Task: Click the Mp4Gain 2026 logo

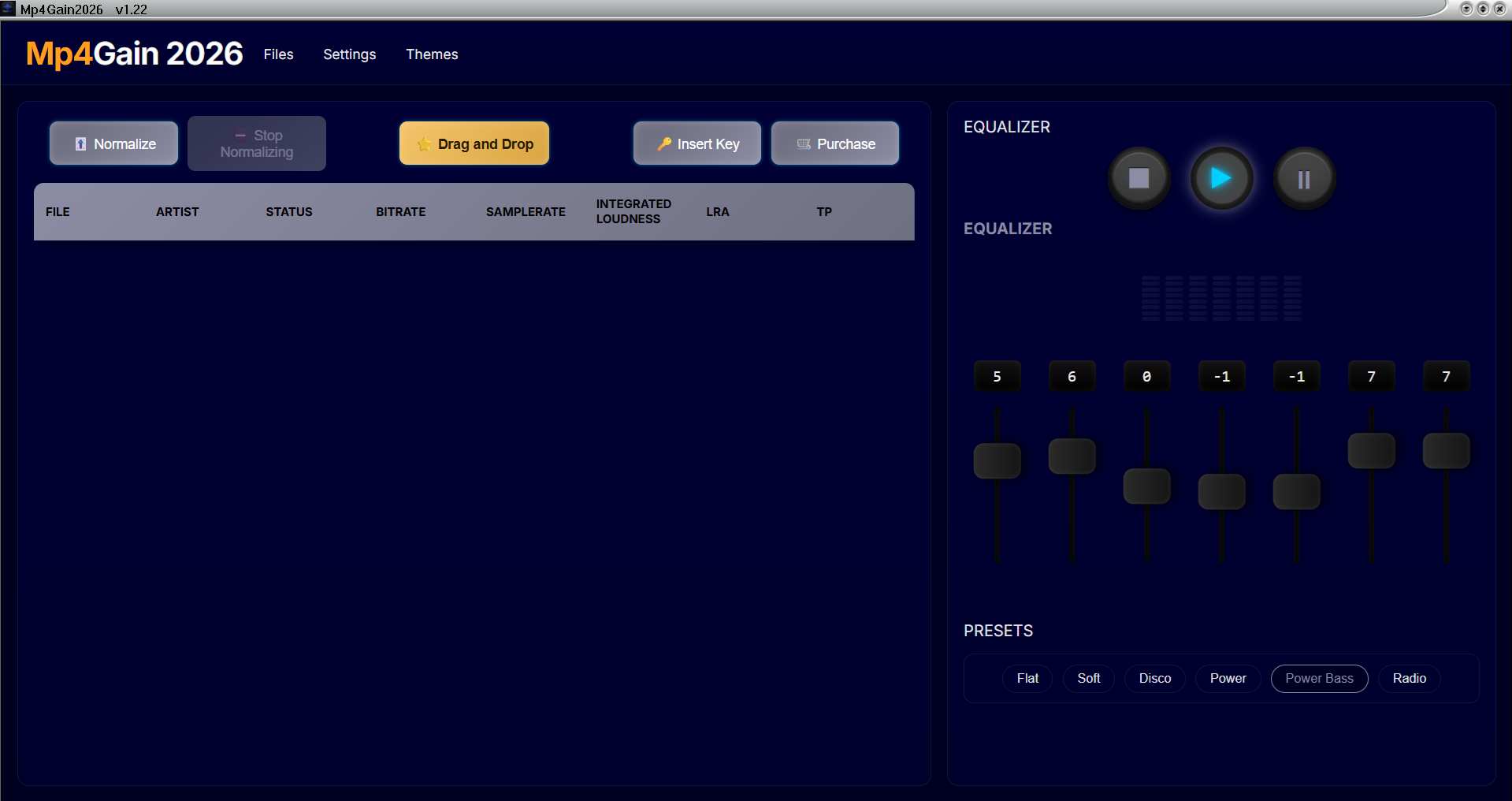Action: click(x=135, y=54)
